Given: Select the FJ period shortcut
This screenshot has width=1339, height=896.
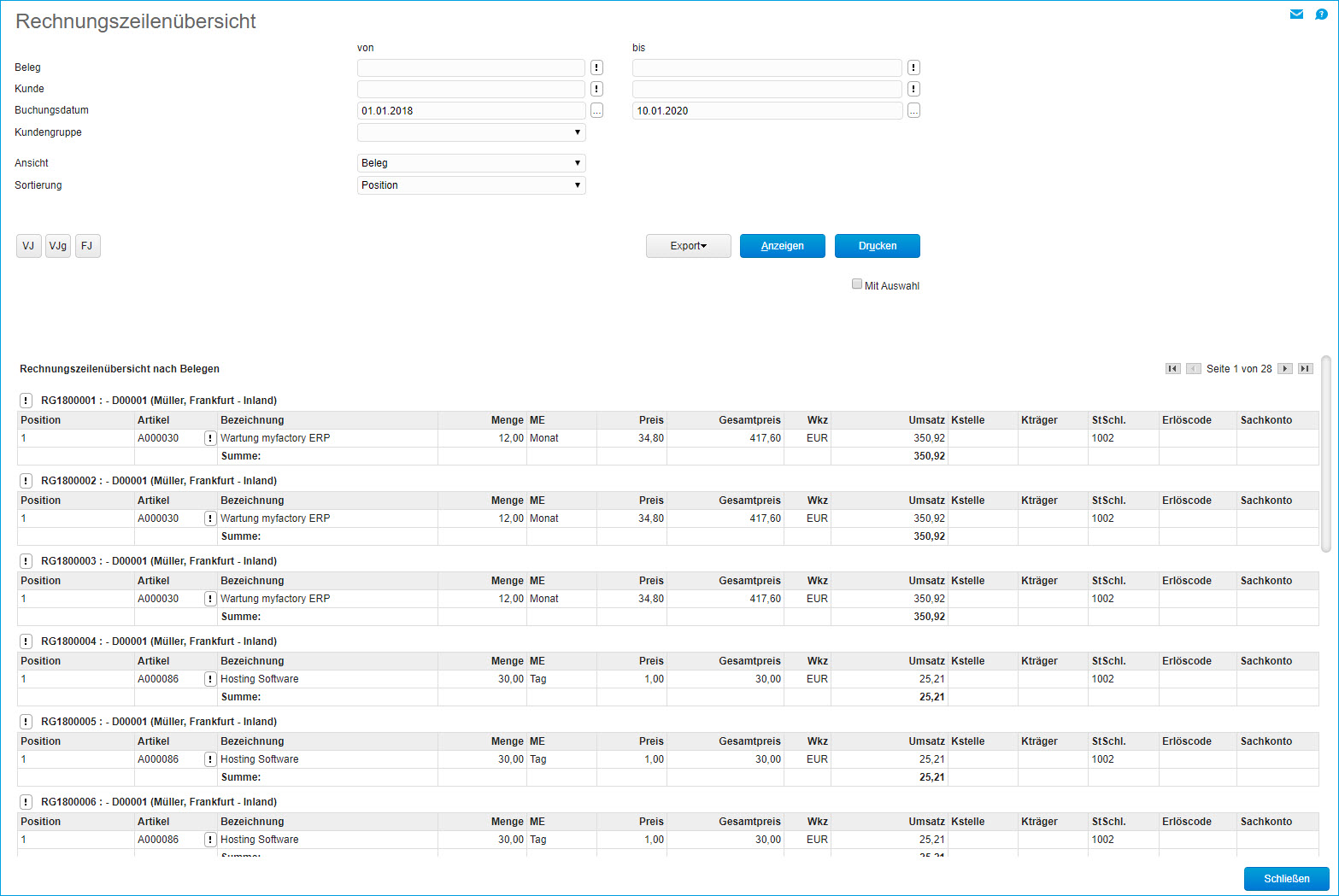Looking at the screenshot, I should pos(87,246).
